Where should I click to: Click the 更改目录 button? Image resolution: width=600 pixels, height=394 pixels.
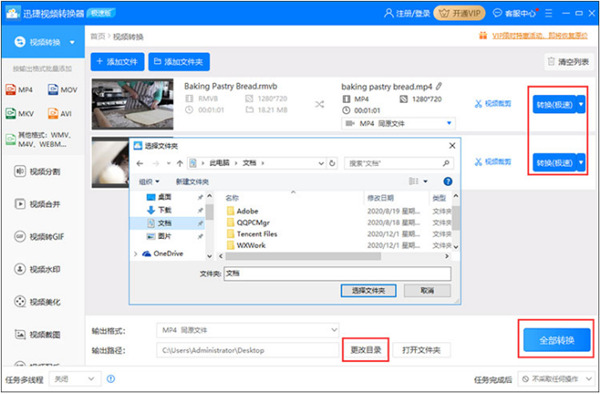[366, 350]
